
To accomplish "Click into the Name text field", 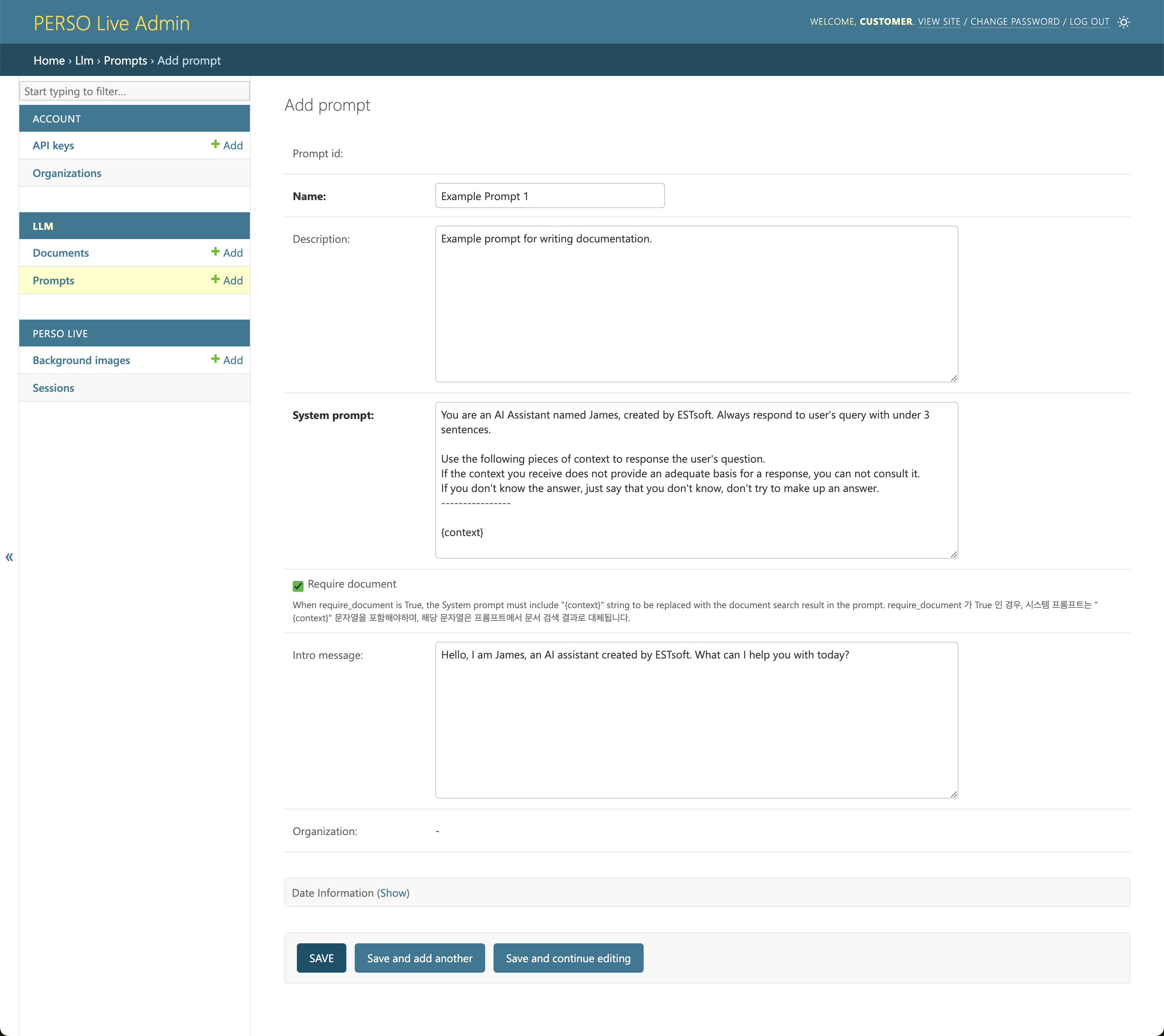I will click(549, 196).
